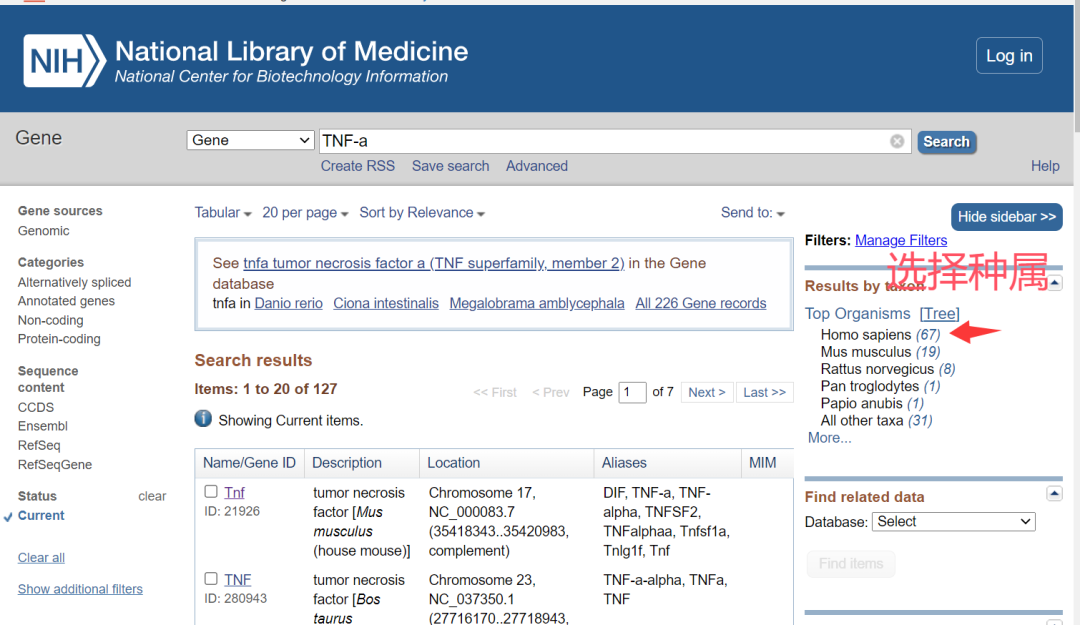Image resolution: width=1080 pixels, height=625 pixels.
Task: Select the checkbox for TNF gene 280943
Action: [x=211, y=579]
